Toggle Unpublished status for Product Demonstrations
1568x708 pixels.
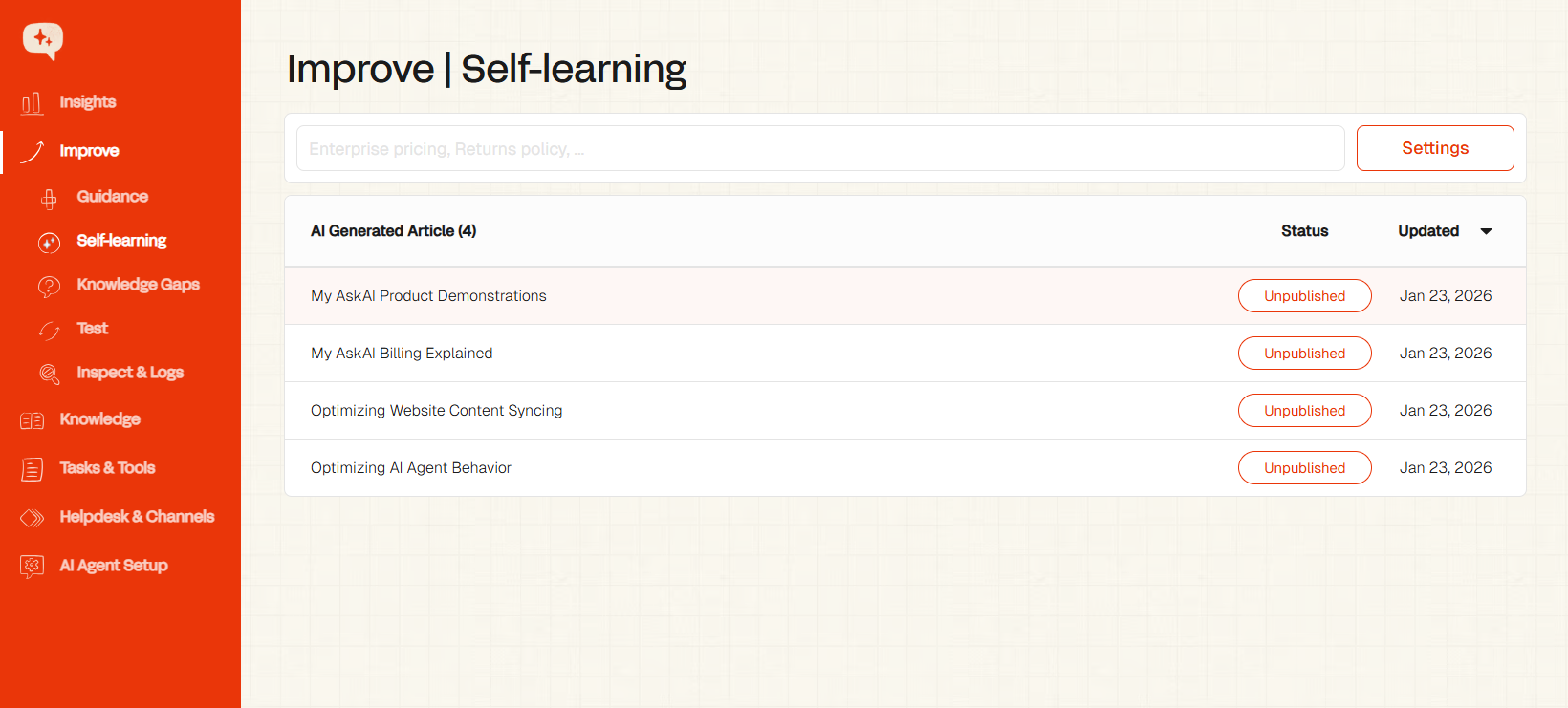(x=1304, y=296)
